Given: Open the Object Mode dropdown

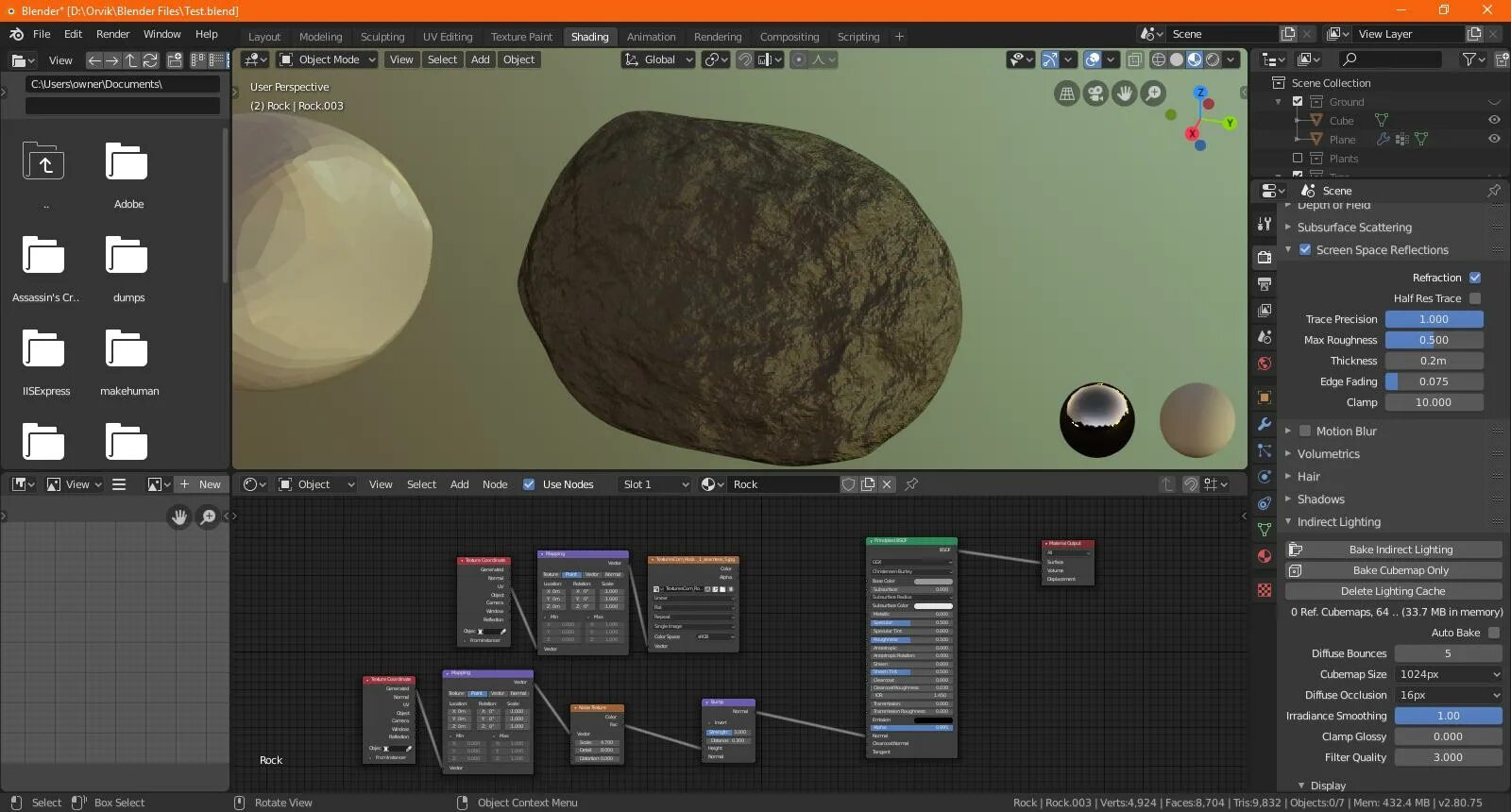Looking at the screenshot, I should tap(328, 59).
